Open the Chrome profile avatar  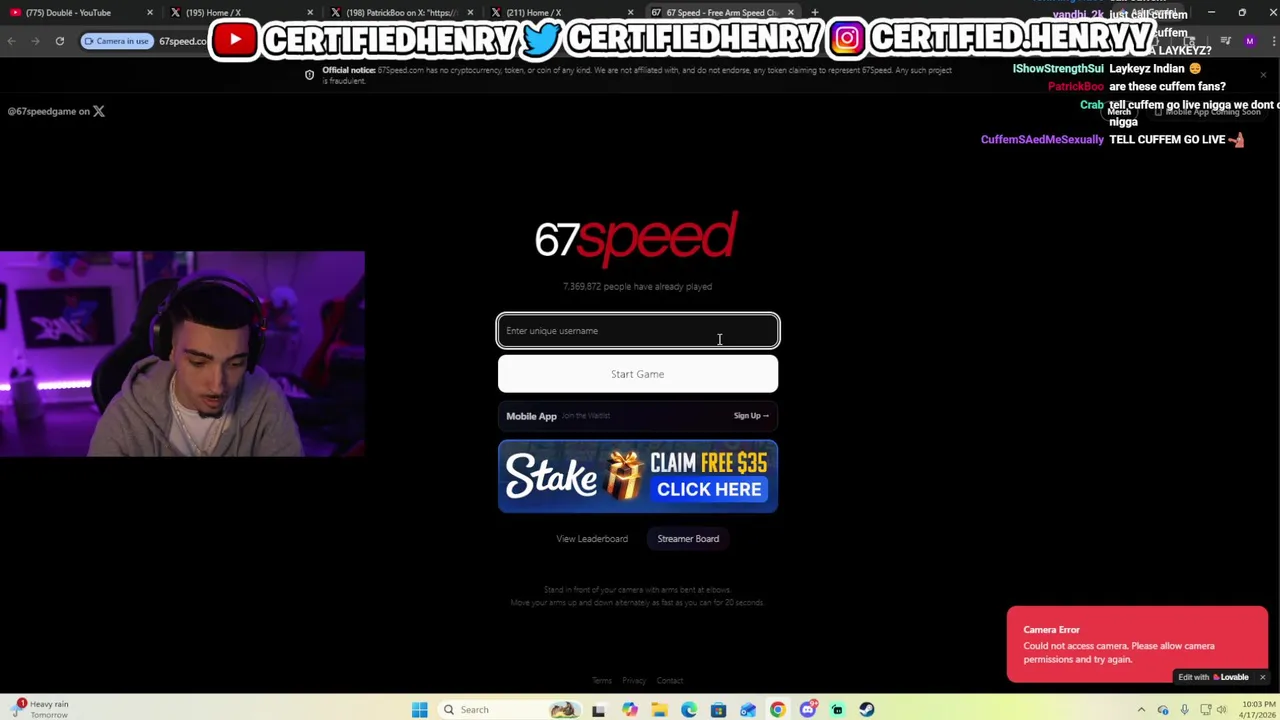1249,41
